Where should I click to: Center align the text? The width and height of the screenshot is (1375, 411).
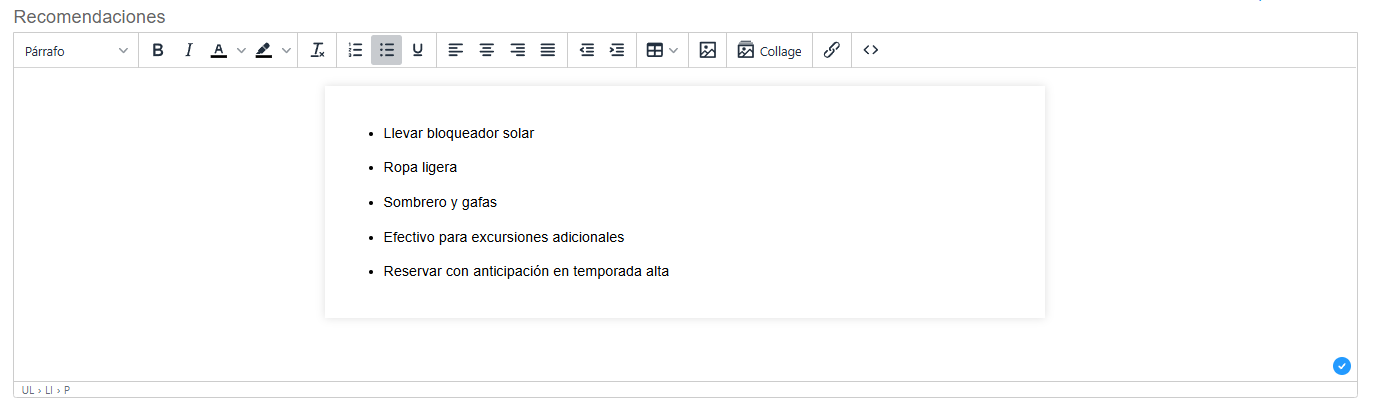486,51
